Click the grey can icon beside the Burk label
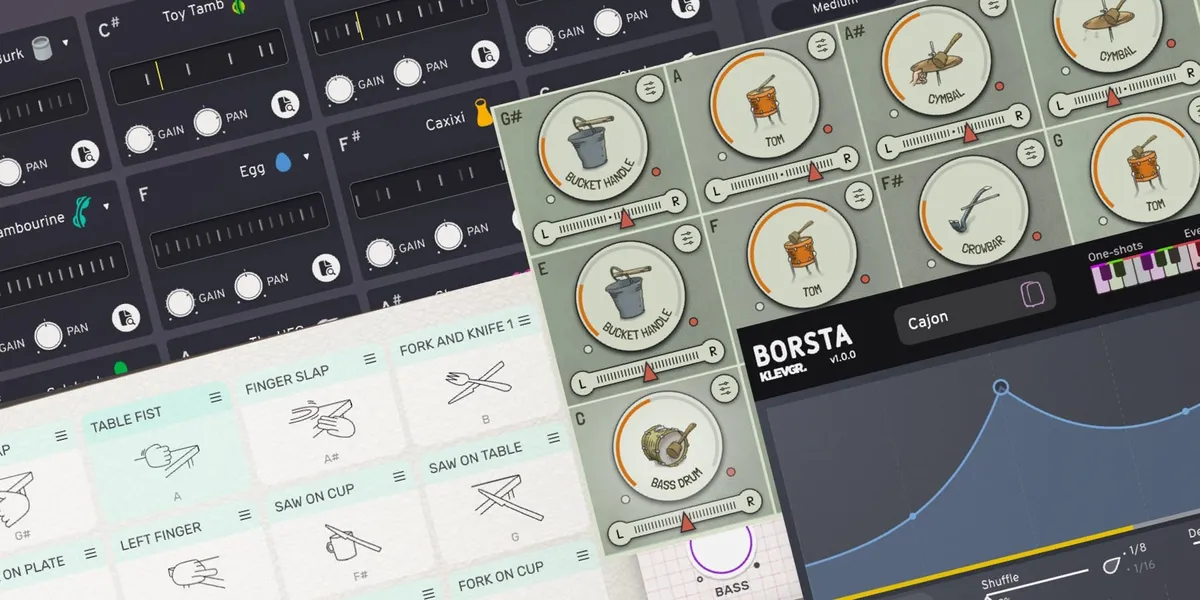The width and height of the screenshot is (1200, 600). (42, 48)
